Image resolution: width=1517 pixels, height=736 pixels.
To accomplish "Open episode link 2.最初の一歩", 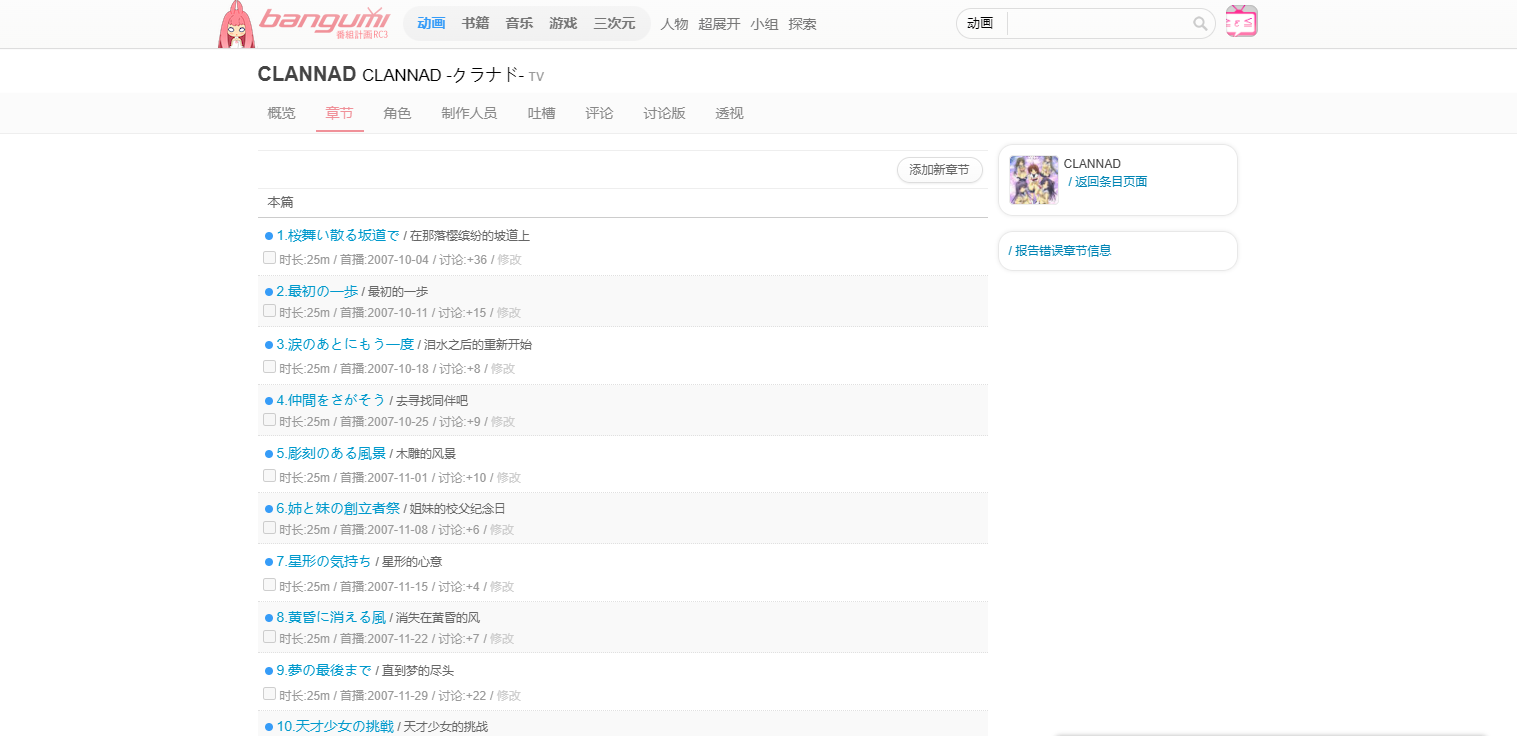I will [x=317, y=291].
